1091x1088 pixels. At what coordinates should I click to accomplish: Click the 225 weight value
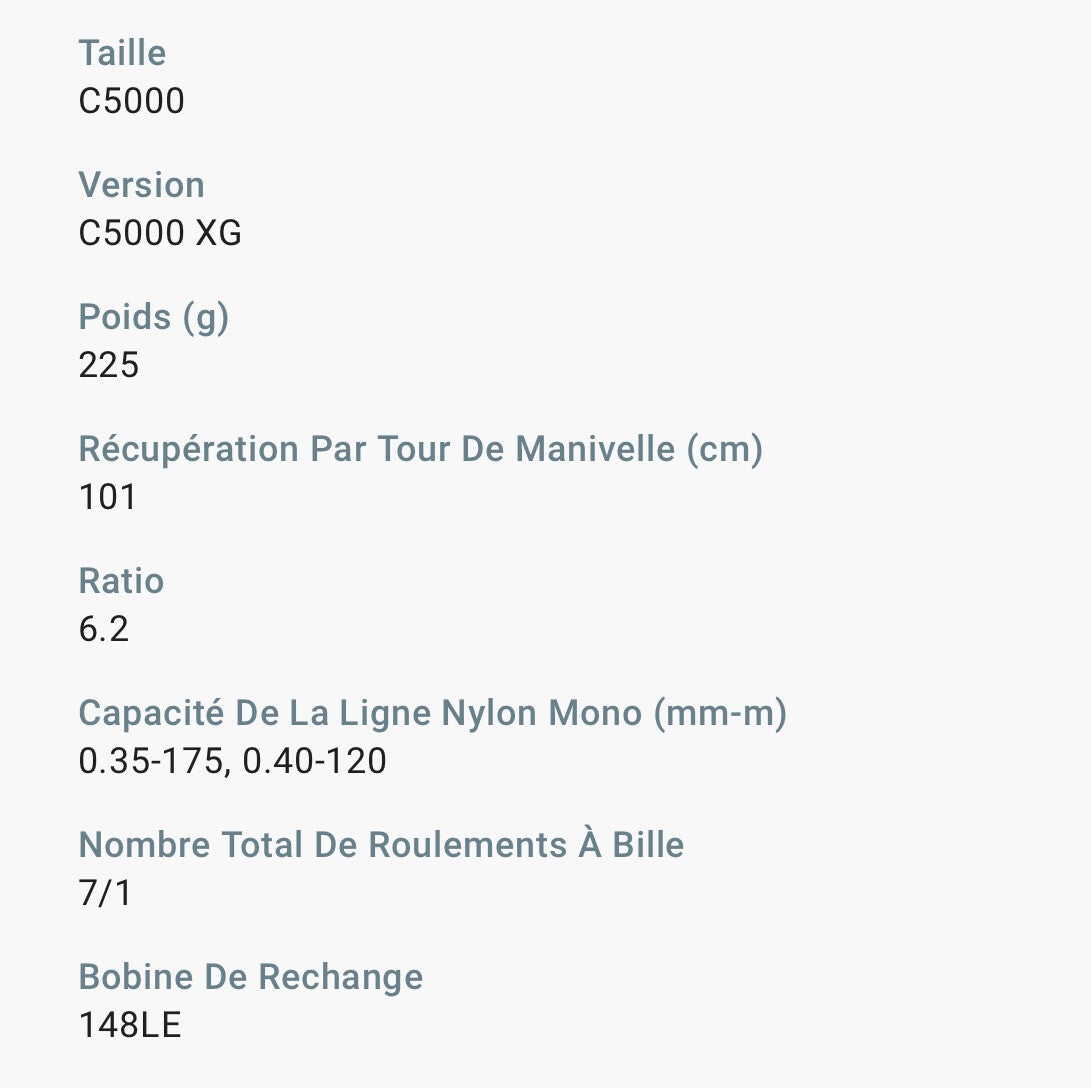[x=108, y=366]
